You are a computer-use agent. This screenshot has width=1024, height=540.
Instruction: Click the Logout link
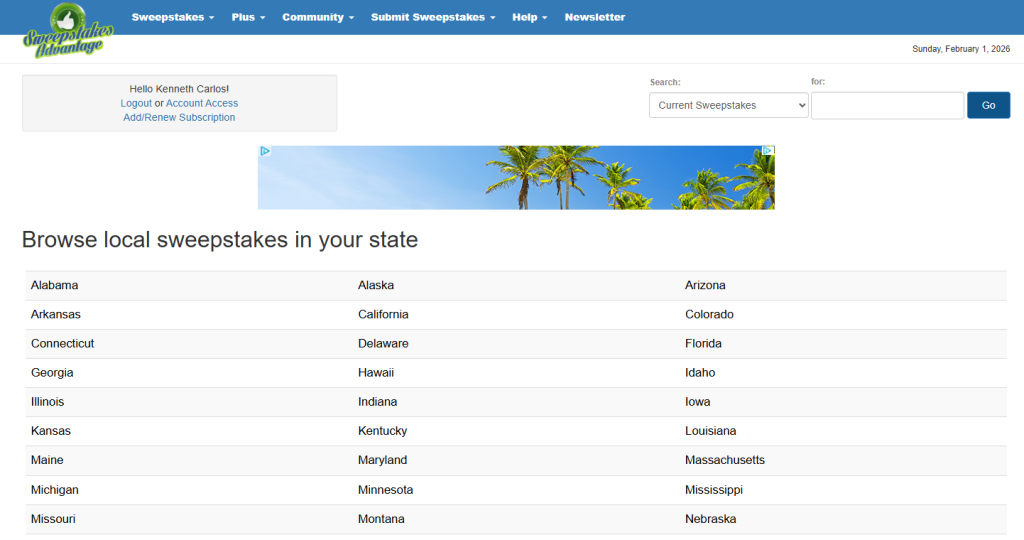tap(136, 103)
